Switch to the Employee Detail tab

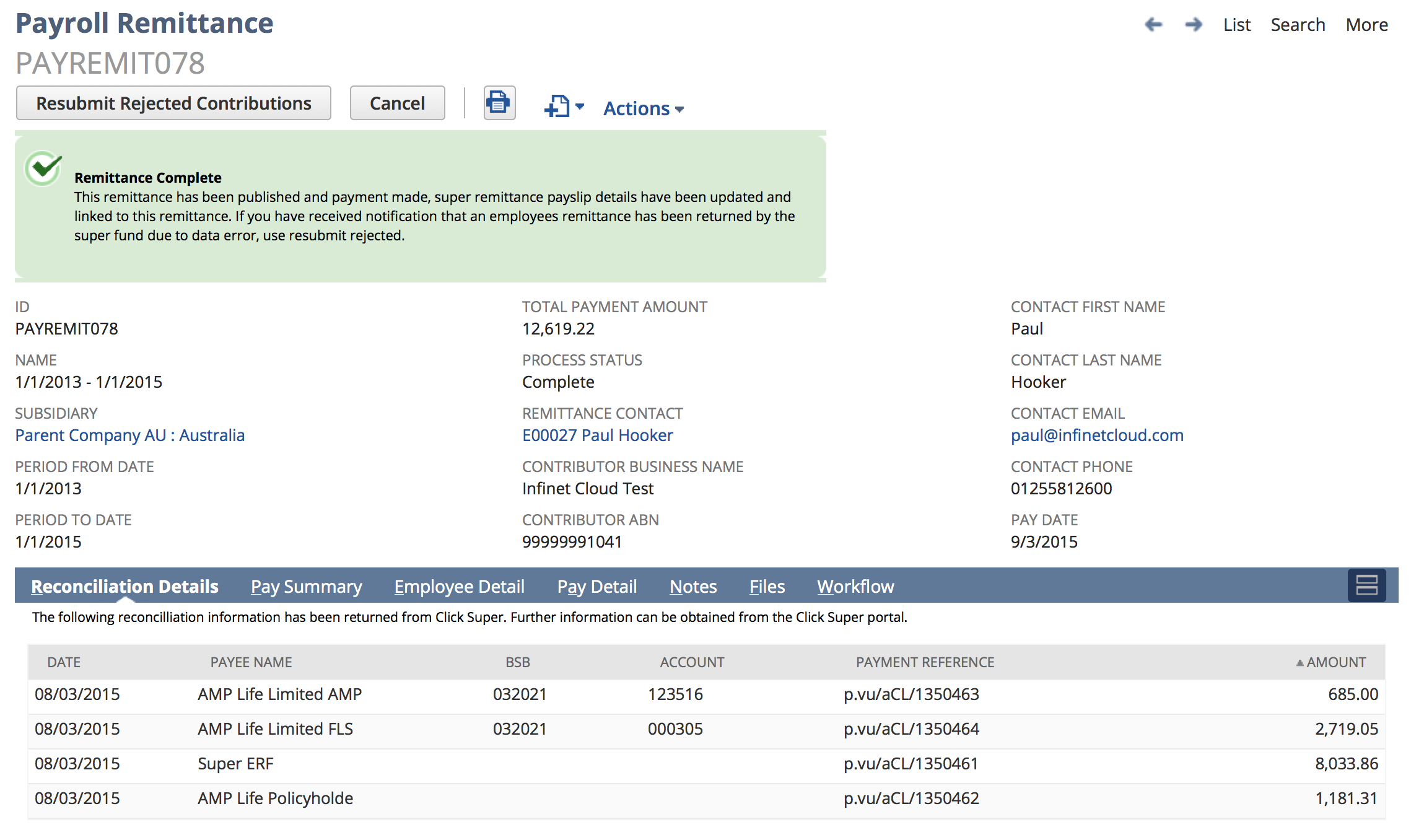click(459, 586)
